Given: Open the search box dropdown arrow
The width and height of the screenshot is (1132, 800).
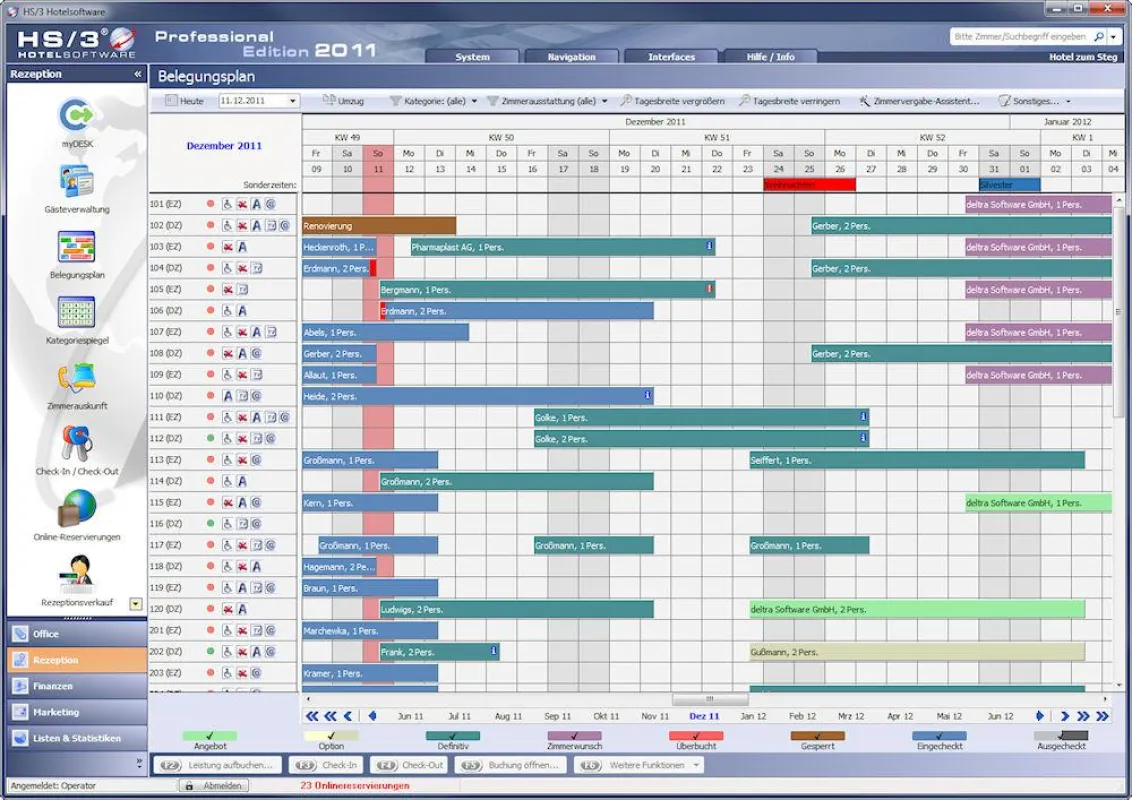Looking at the screenshot, I should [x=1113, y=37].
